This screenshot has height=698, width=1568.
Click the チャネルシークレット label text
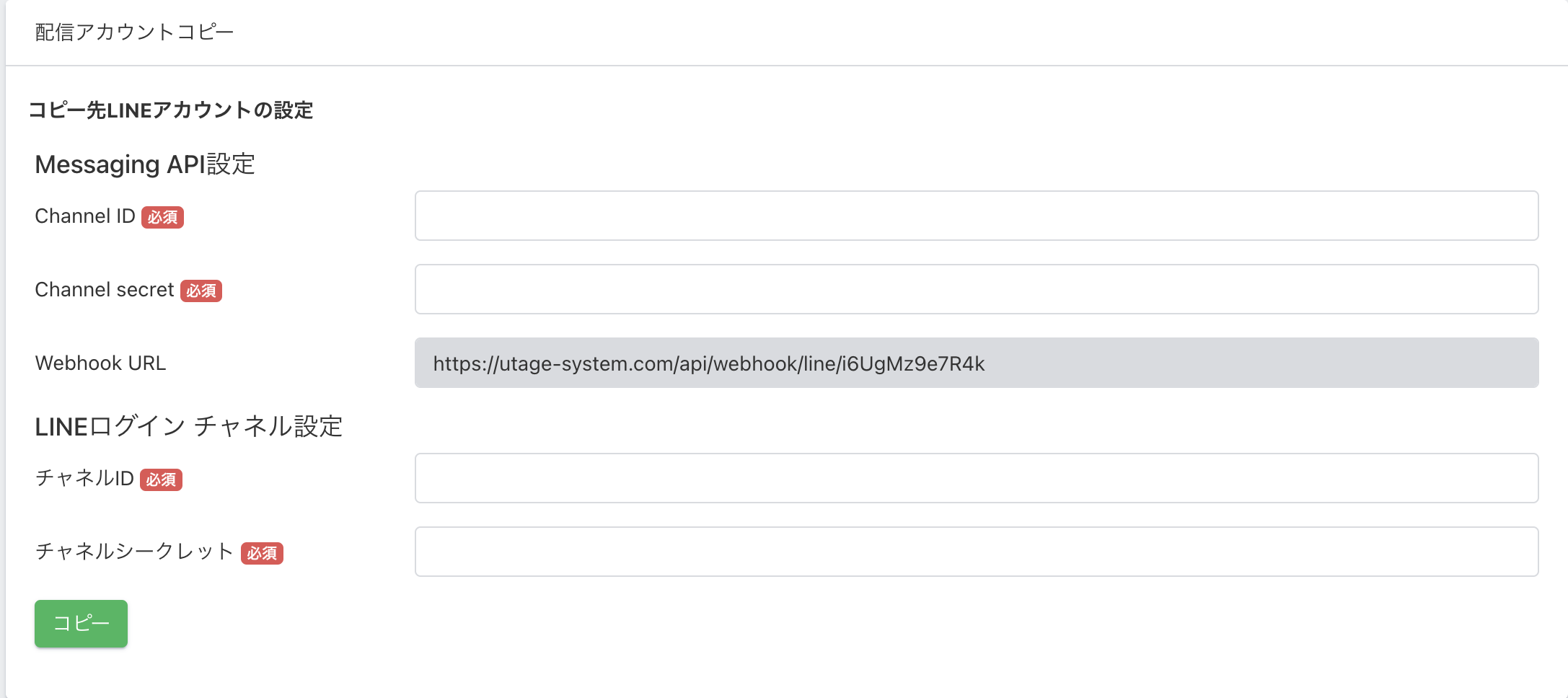pyautogui.click(x=134, y=552)
